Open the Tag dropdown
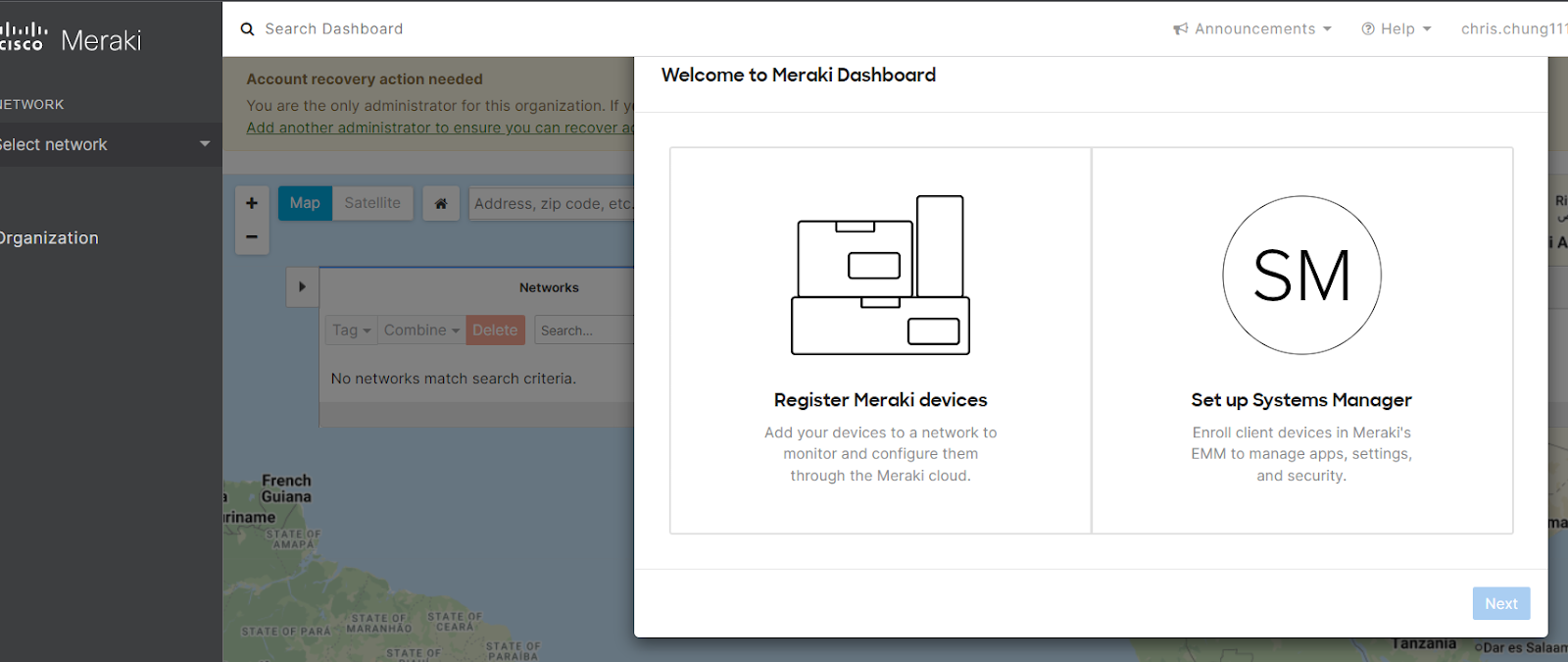Viewport: 1568px width, 662px height. [x=351, y=331]
